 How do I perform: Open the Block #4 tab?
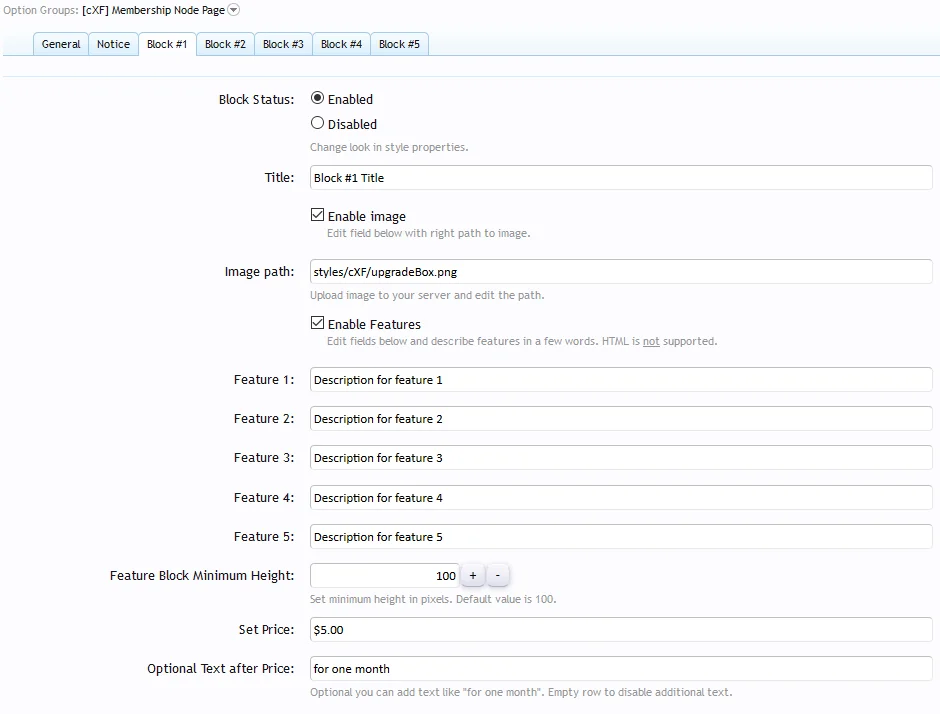[x=341, y=44]
